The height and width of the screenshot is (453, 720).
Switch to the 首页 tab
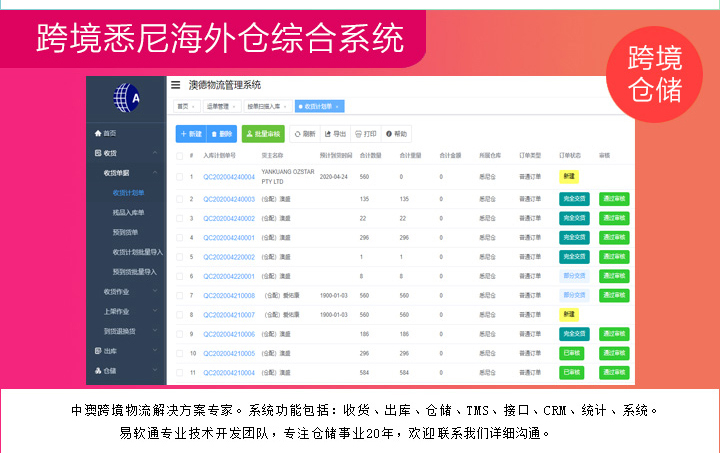pyautogui.click(x=183, y=105)
